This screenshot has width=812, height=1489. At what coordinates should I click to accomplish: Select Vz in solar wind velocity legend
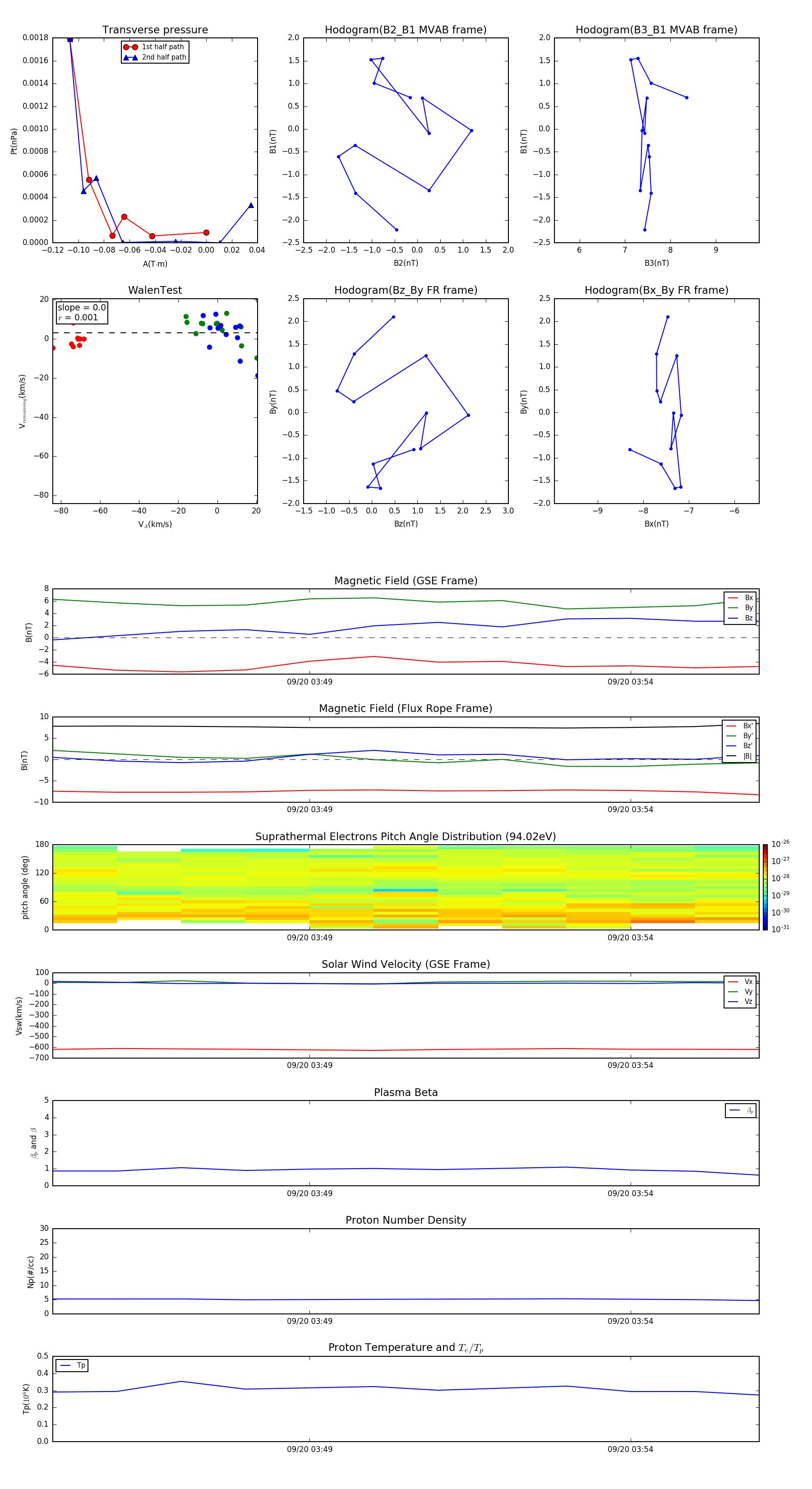coord(740,1002)
